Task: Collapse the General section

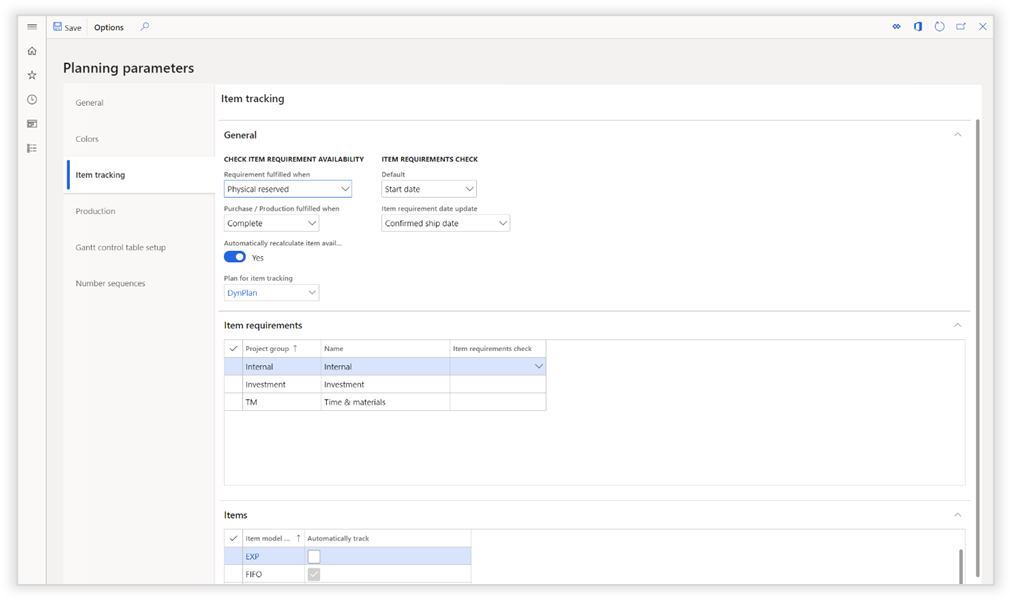Action: pos(958,135)
